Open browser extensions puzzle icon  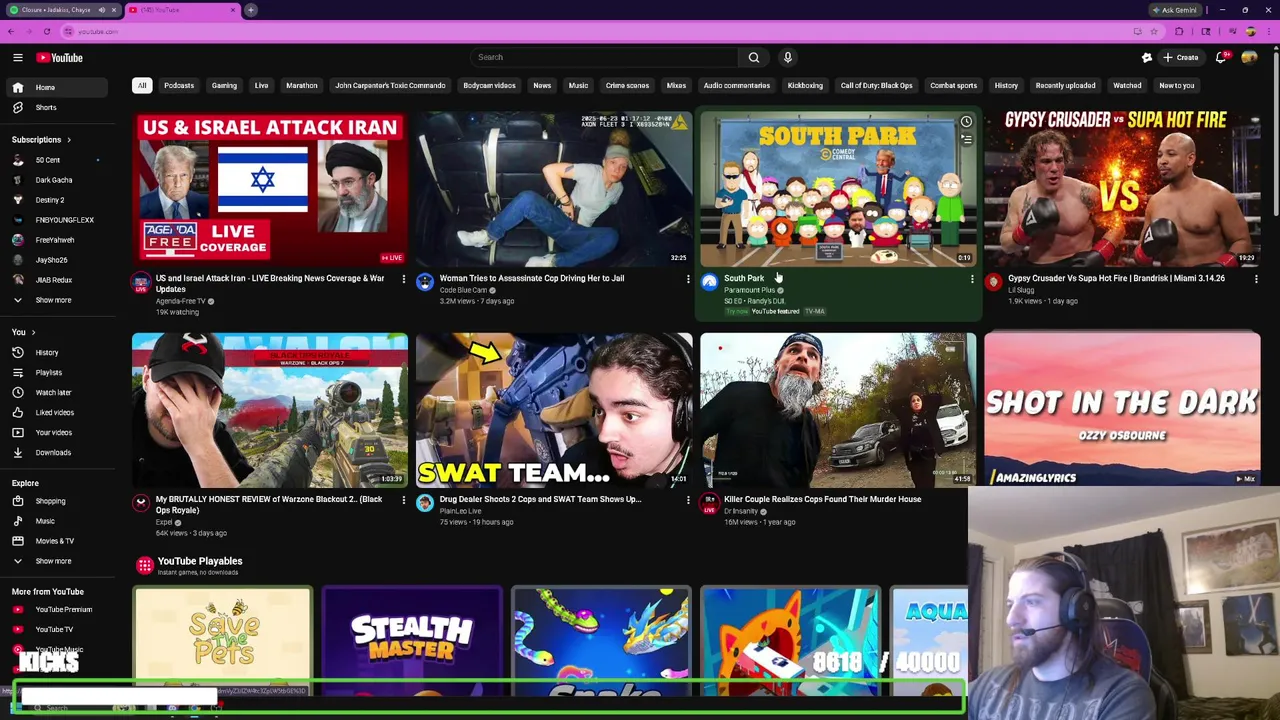tap(1179, 31)
